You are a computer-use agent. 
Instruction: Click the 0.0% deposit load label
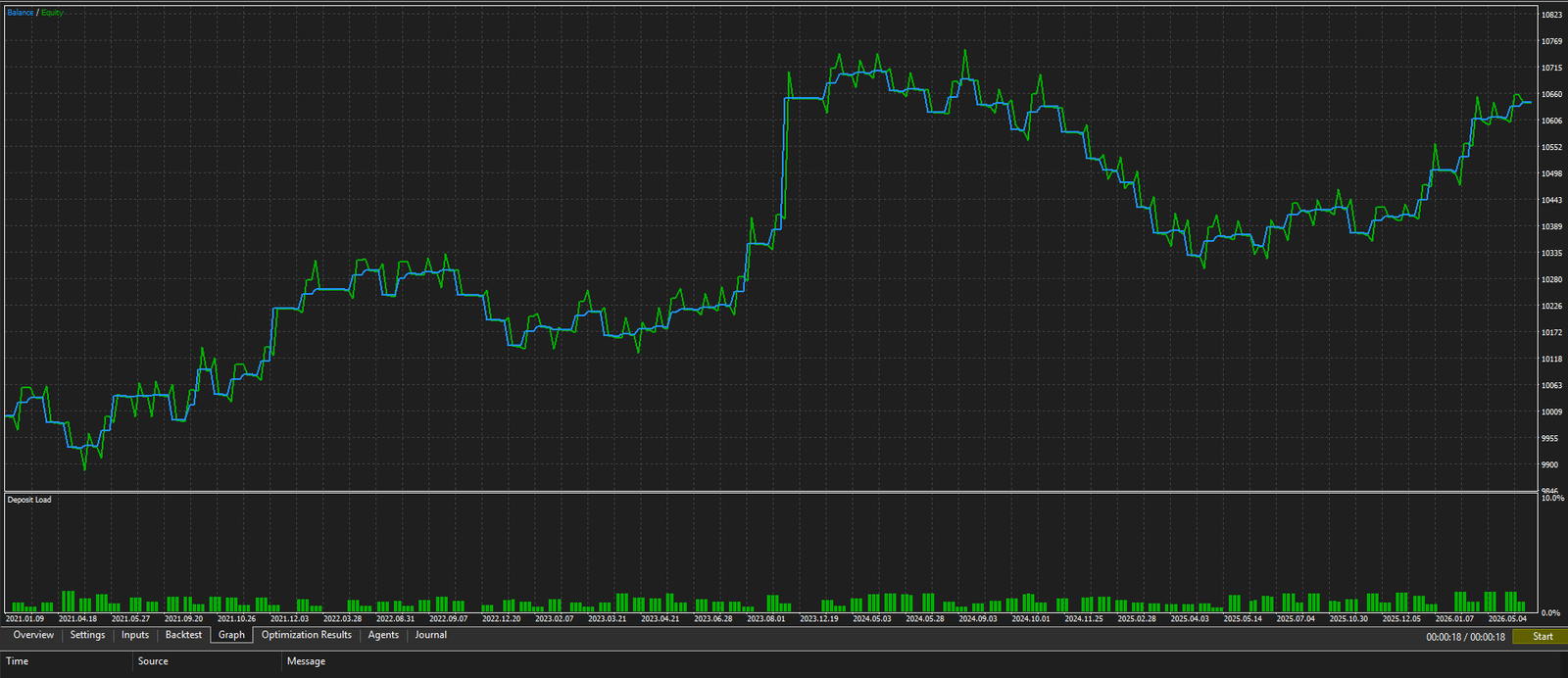[x=1550, y=612]
